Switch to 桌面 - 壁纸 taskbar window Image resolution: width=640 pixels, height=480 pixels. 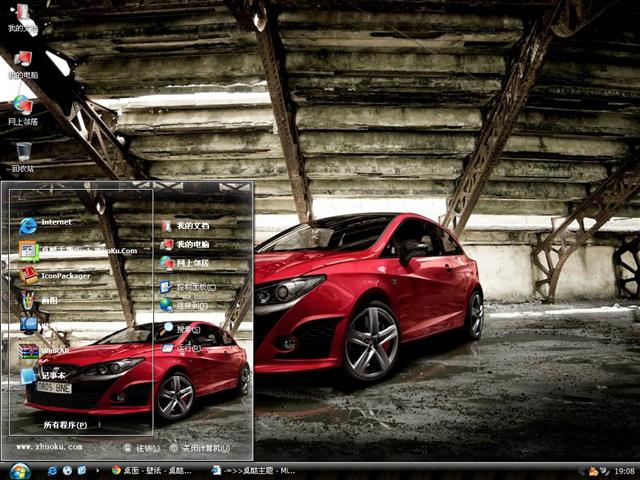[152, 470]
